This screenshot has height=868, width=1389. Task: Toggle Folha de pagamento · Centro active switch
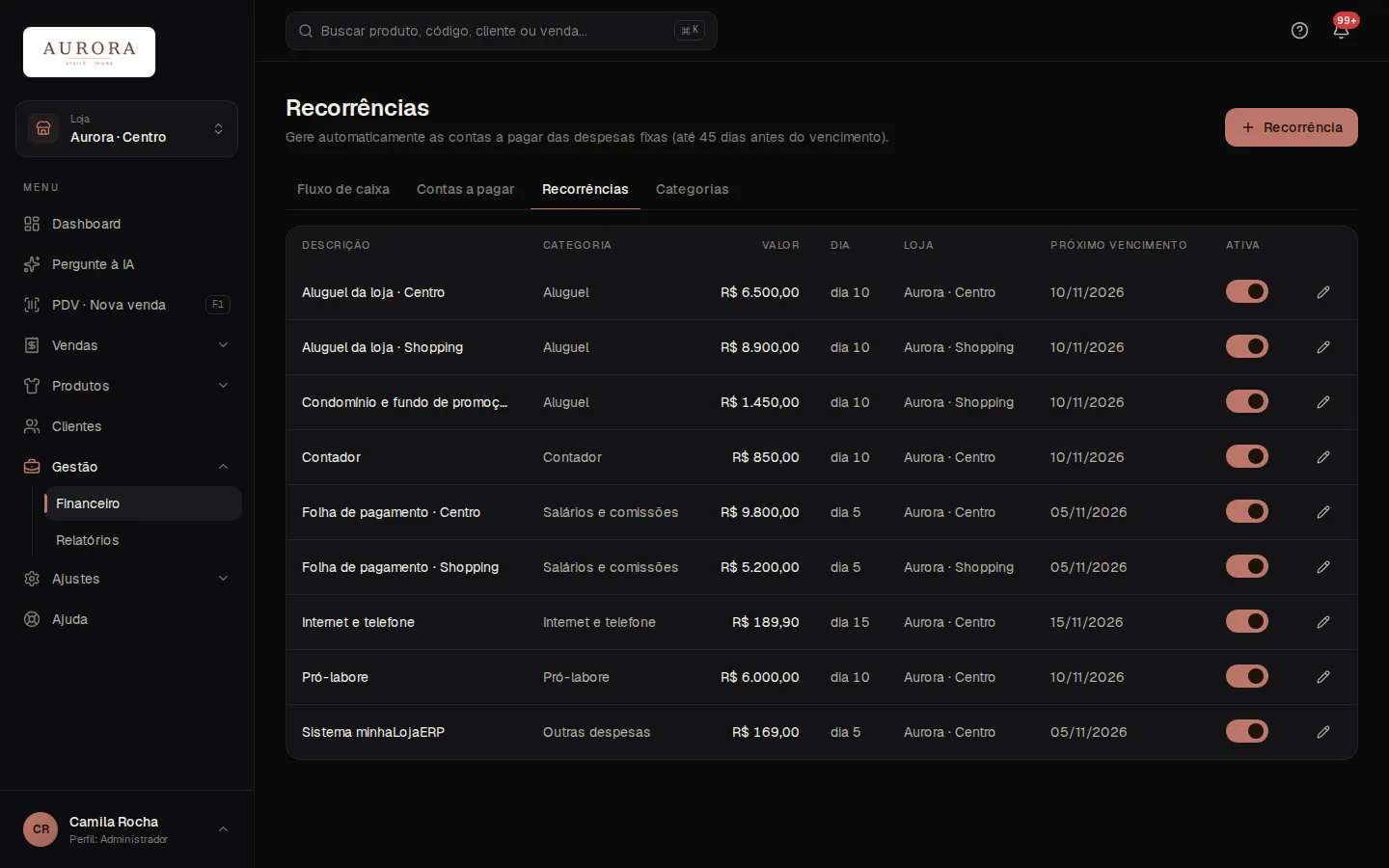(x=1247, y=511)
